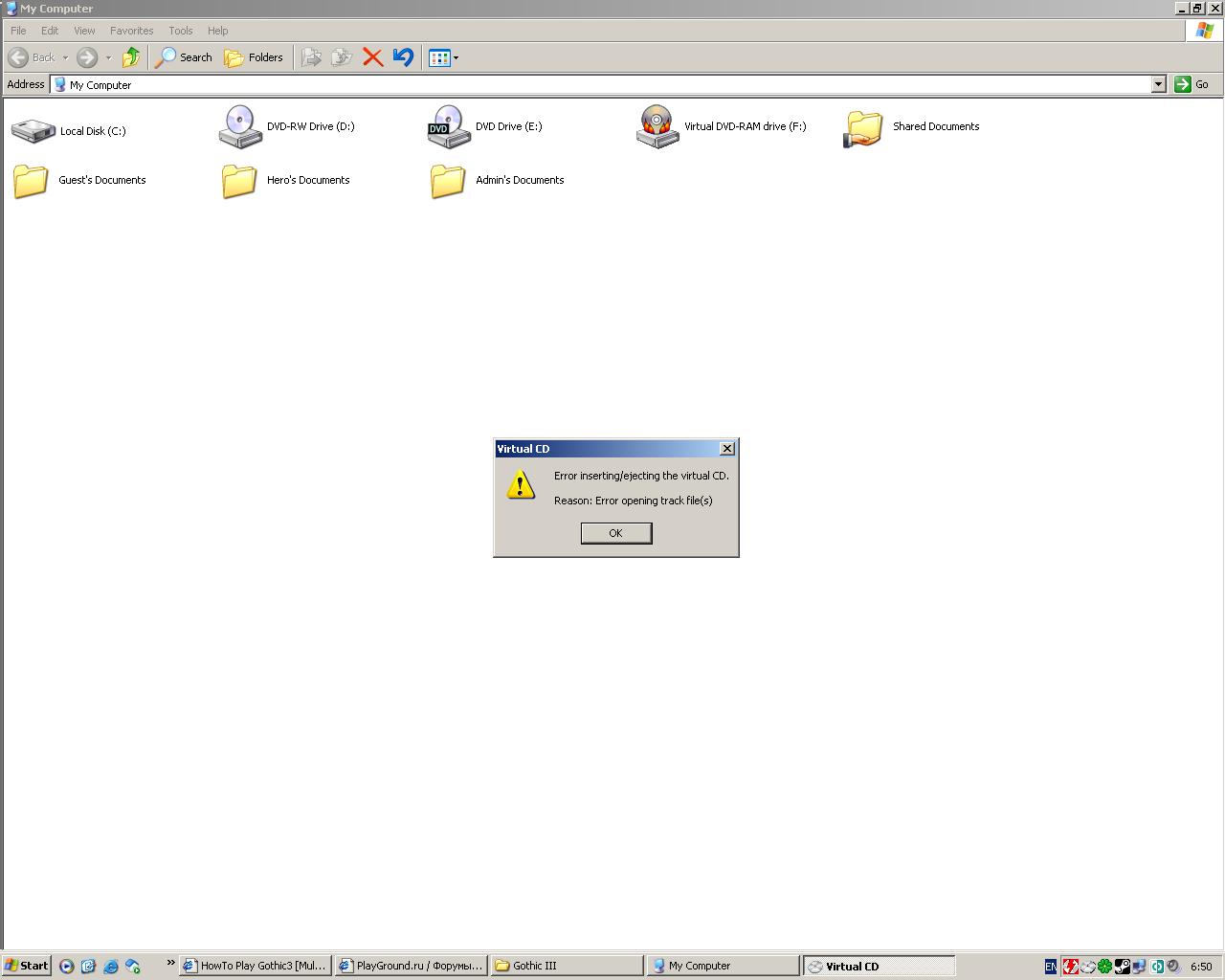Click the Virtual CD disc tray icon
Screen dimensions: 1225x980
(1087, 967)
